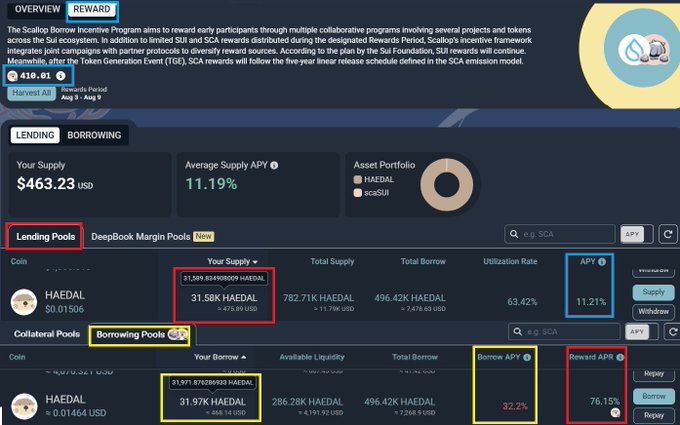Click the Utilization Rate column header

510,262
